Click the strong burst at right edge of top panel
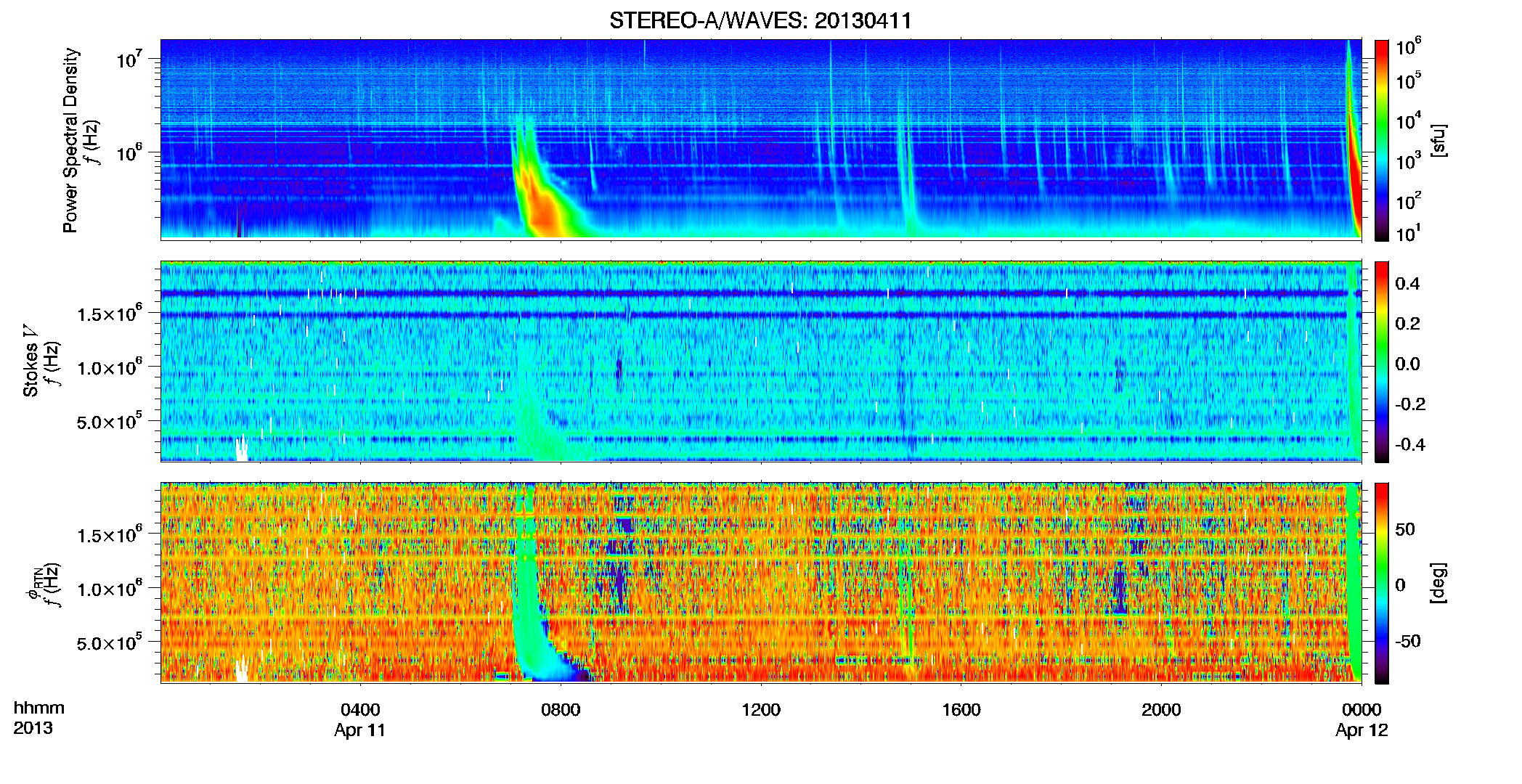1522x784 pixels. coord(1354,145)
